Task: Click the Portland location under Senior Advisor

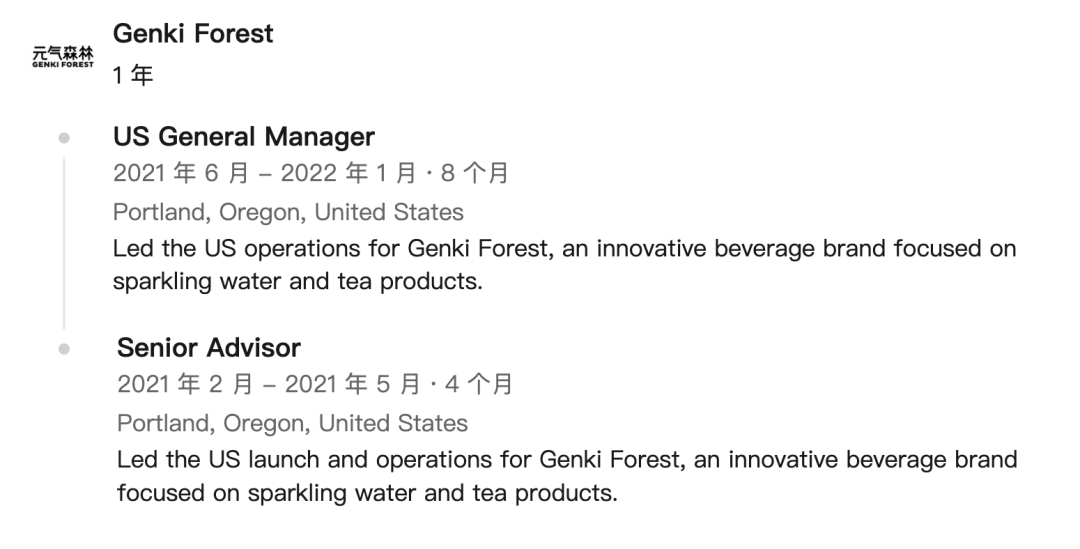Action: click(292, 423)
